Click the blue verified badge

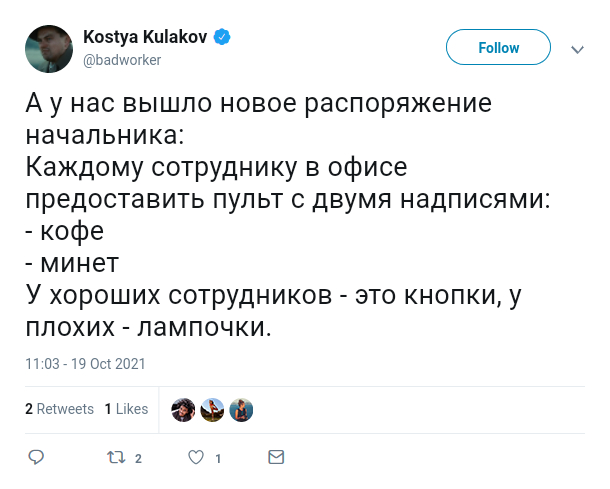click(223, 38)
